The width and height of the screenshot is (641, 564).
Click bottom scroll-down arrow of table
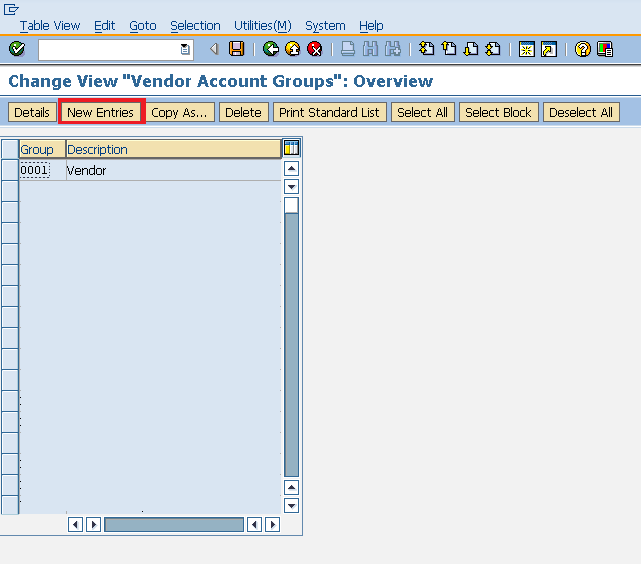[291, 506]
